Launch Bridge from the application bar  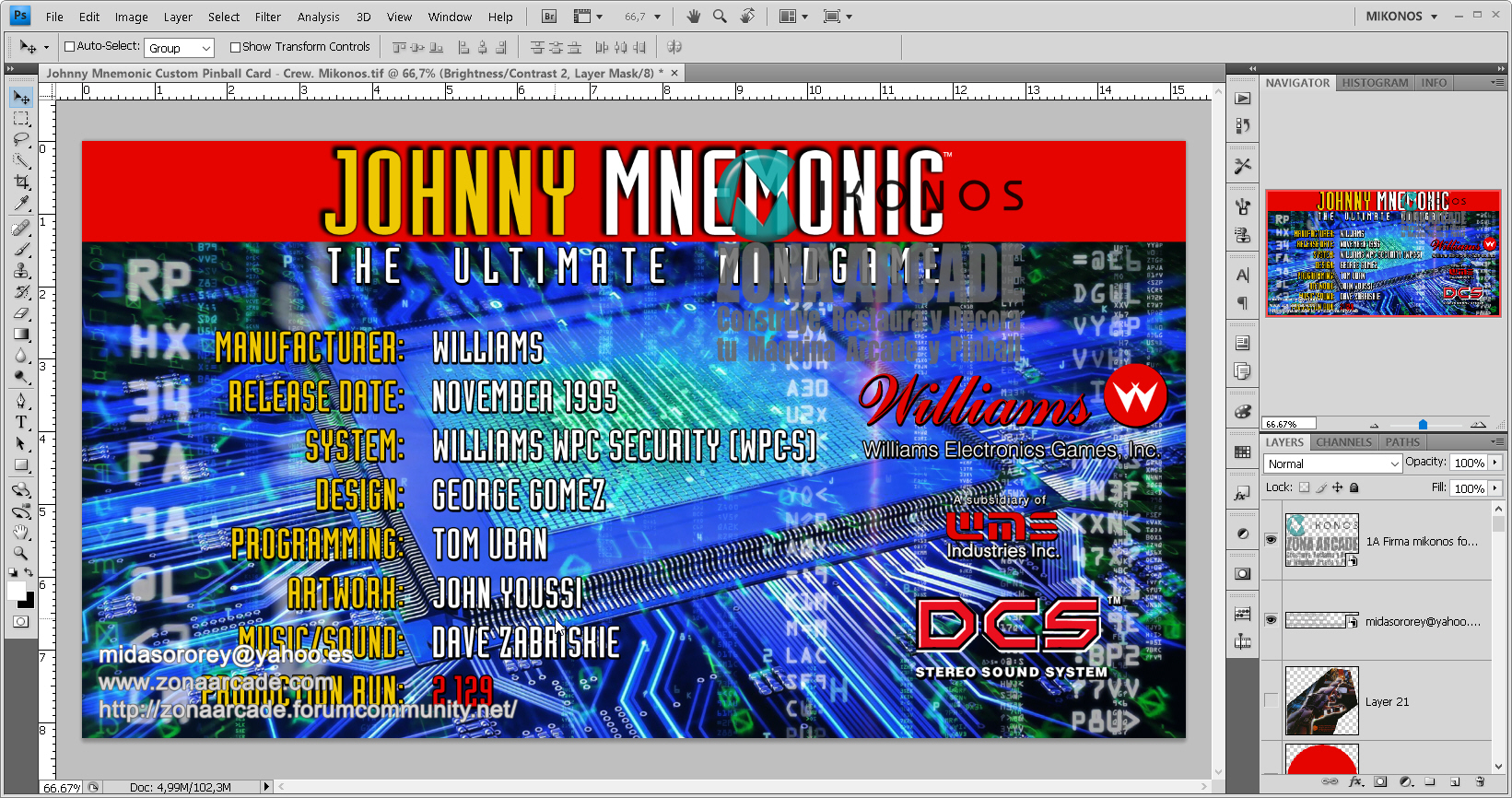point(549,17)
